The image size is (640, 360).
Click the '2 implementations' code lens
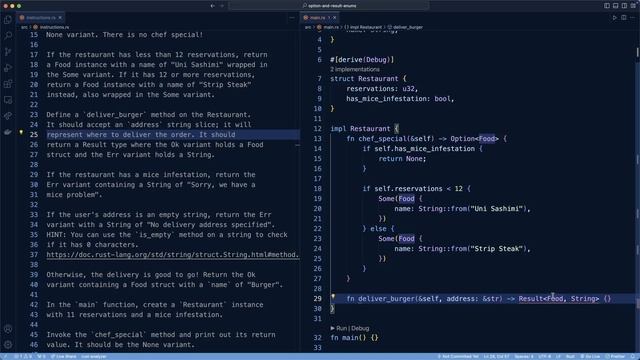click(x=355, y=69)
